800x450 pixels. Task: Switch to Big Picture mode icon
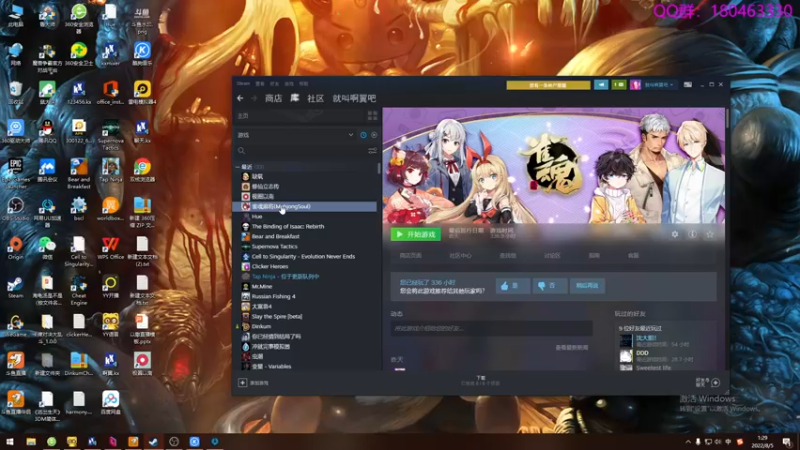688,85
